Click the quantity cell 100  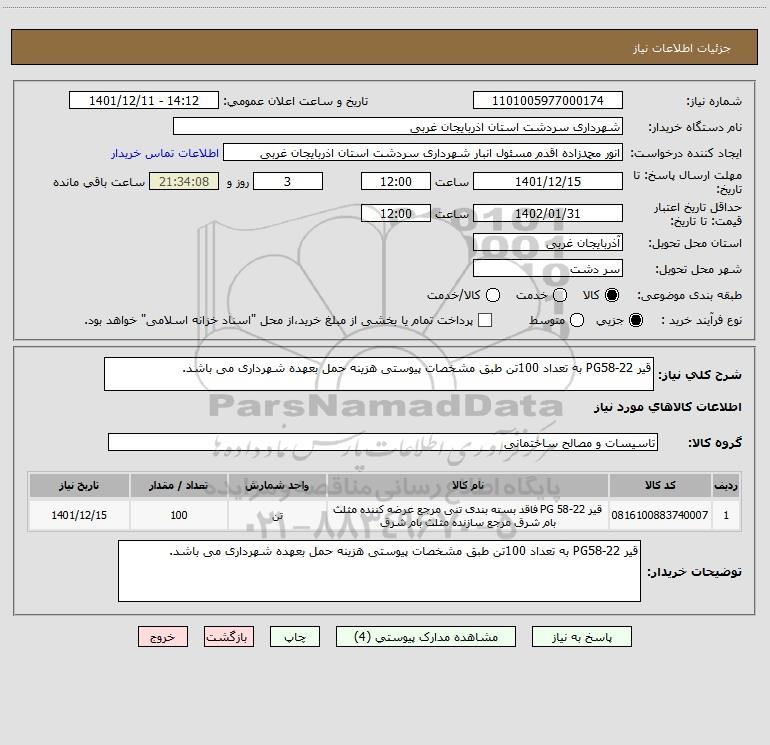(179, 515)
